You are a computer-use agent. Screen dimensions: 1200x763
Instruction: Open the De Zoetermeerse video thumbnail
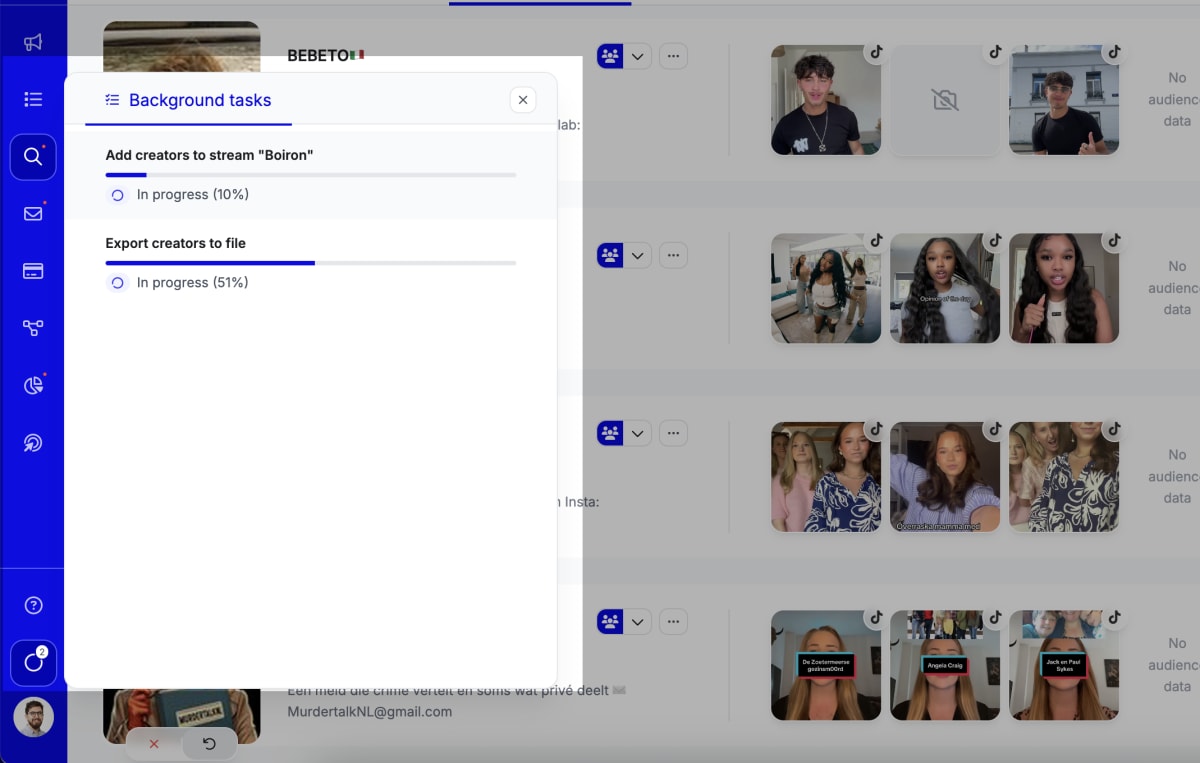click(x=826, y=666)
